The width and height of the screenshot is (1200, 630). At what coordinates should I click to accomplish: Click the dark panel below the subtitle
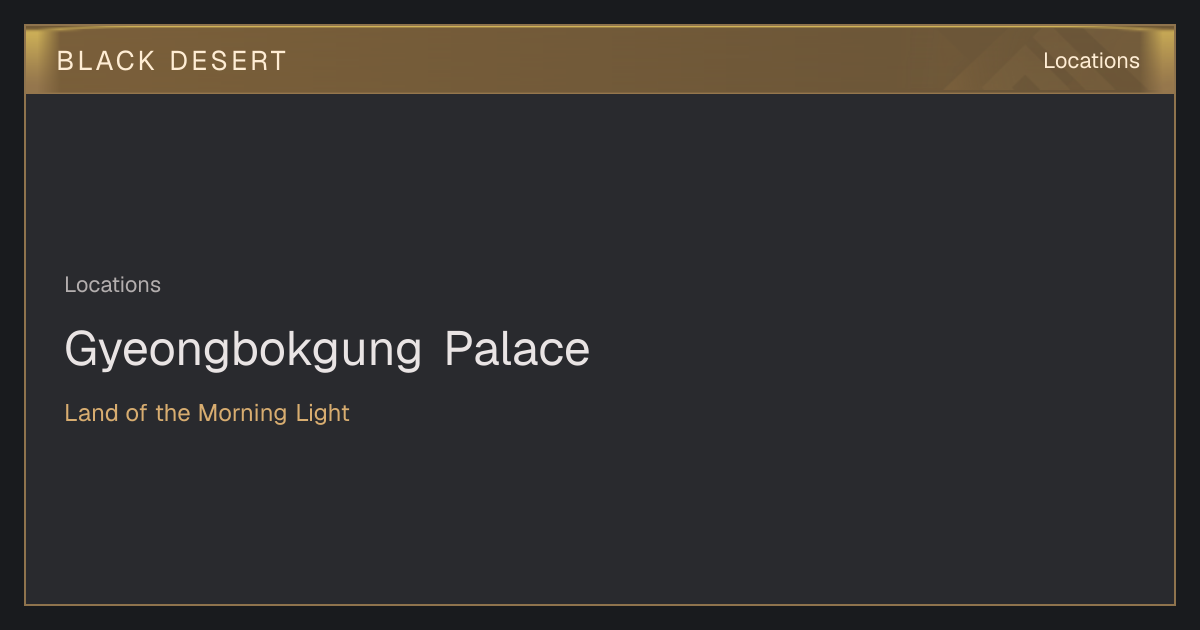pyautogui.click(x=600, y=515)
